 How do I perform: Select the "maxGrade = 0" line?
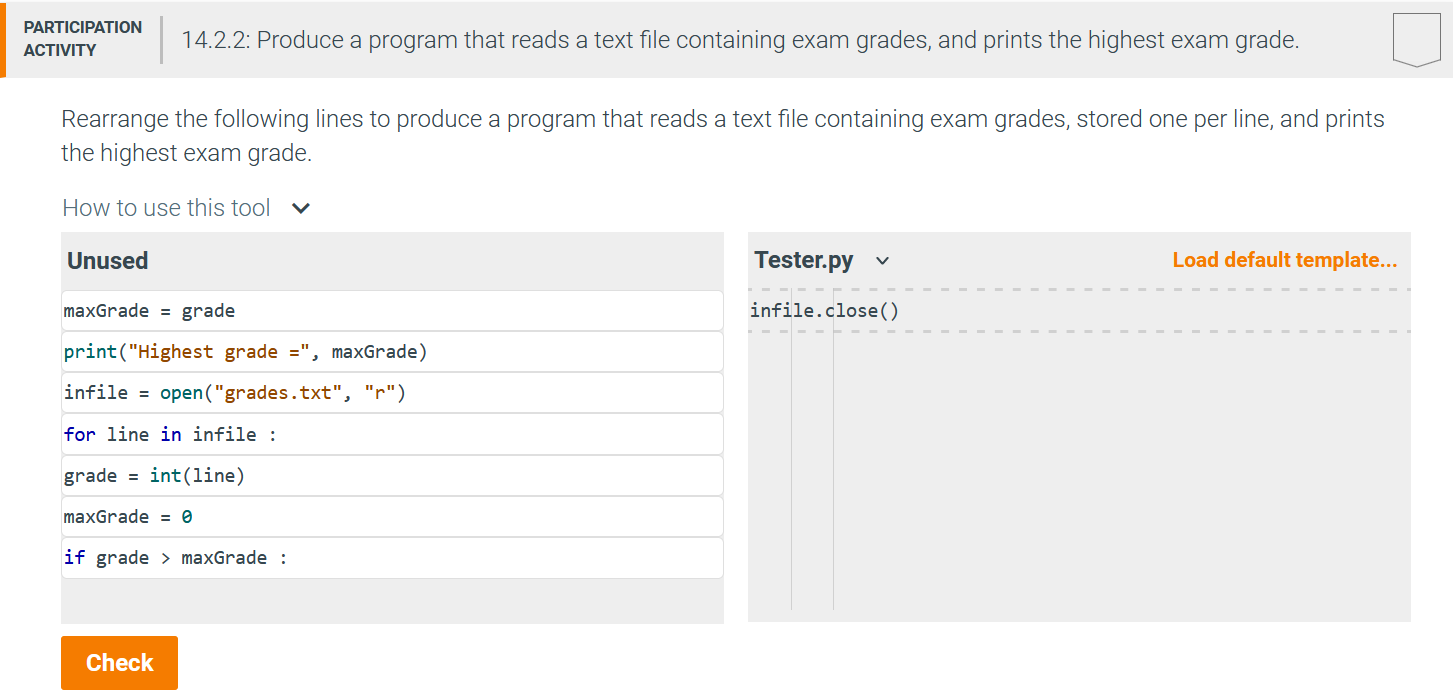coord(392,516)
